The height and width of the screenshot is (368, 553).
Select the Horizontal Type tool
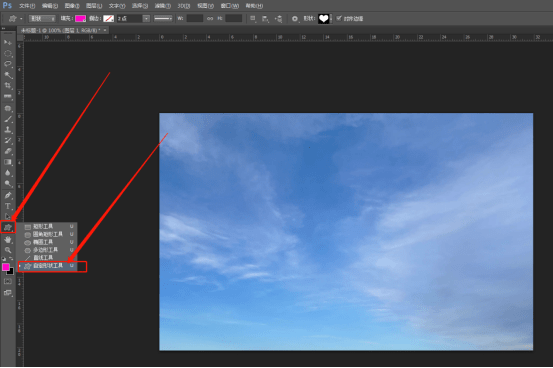(8, 206)
